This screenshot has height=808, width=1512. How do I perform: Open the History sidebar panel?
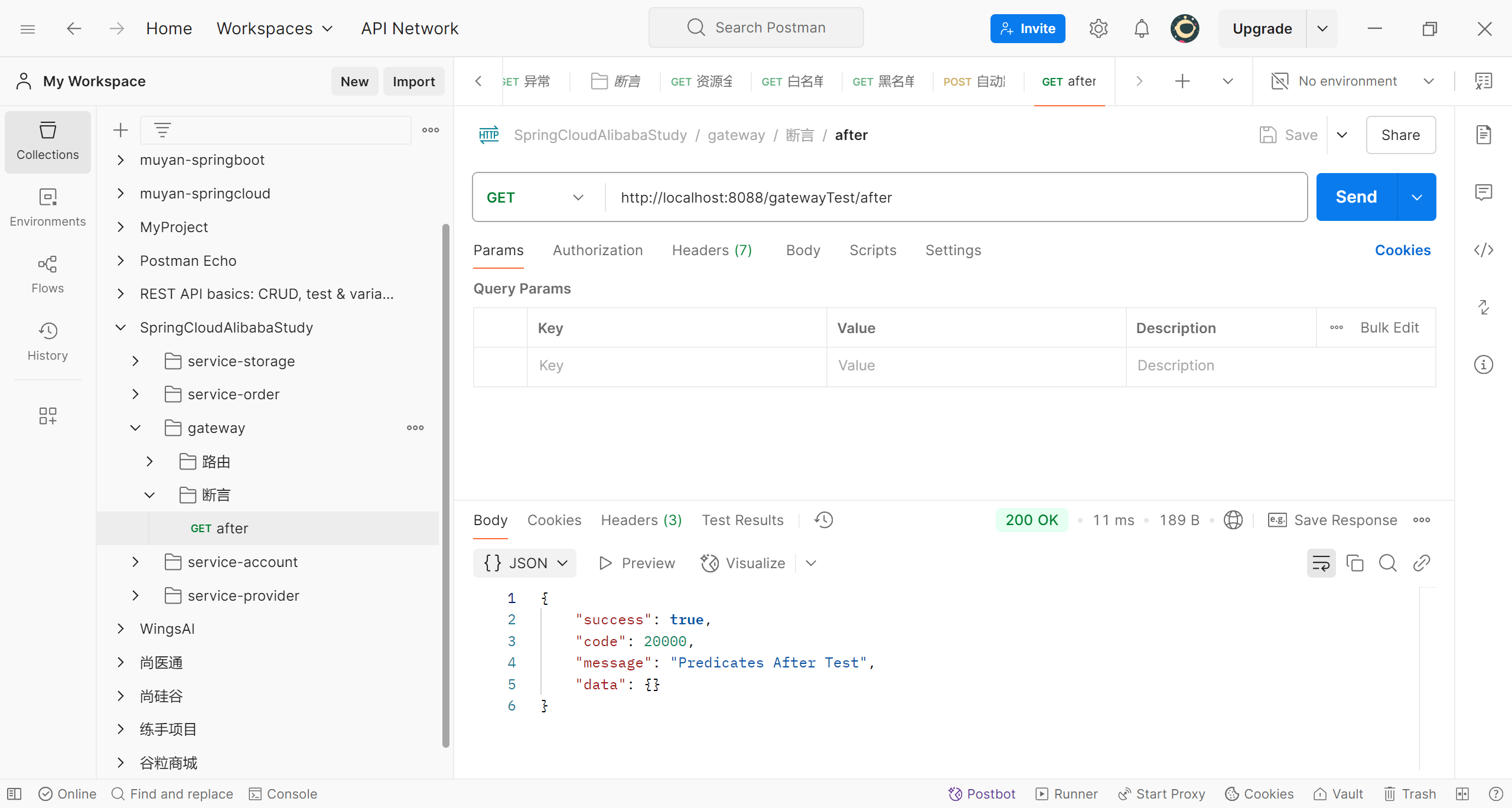click(x=47, y=341)
